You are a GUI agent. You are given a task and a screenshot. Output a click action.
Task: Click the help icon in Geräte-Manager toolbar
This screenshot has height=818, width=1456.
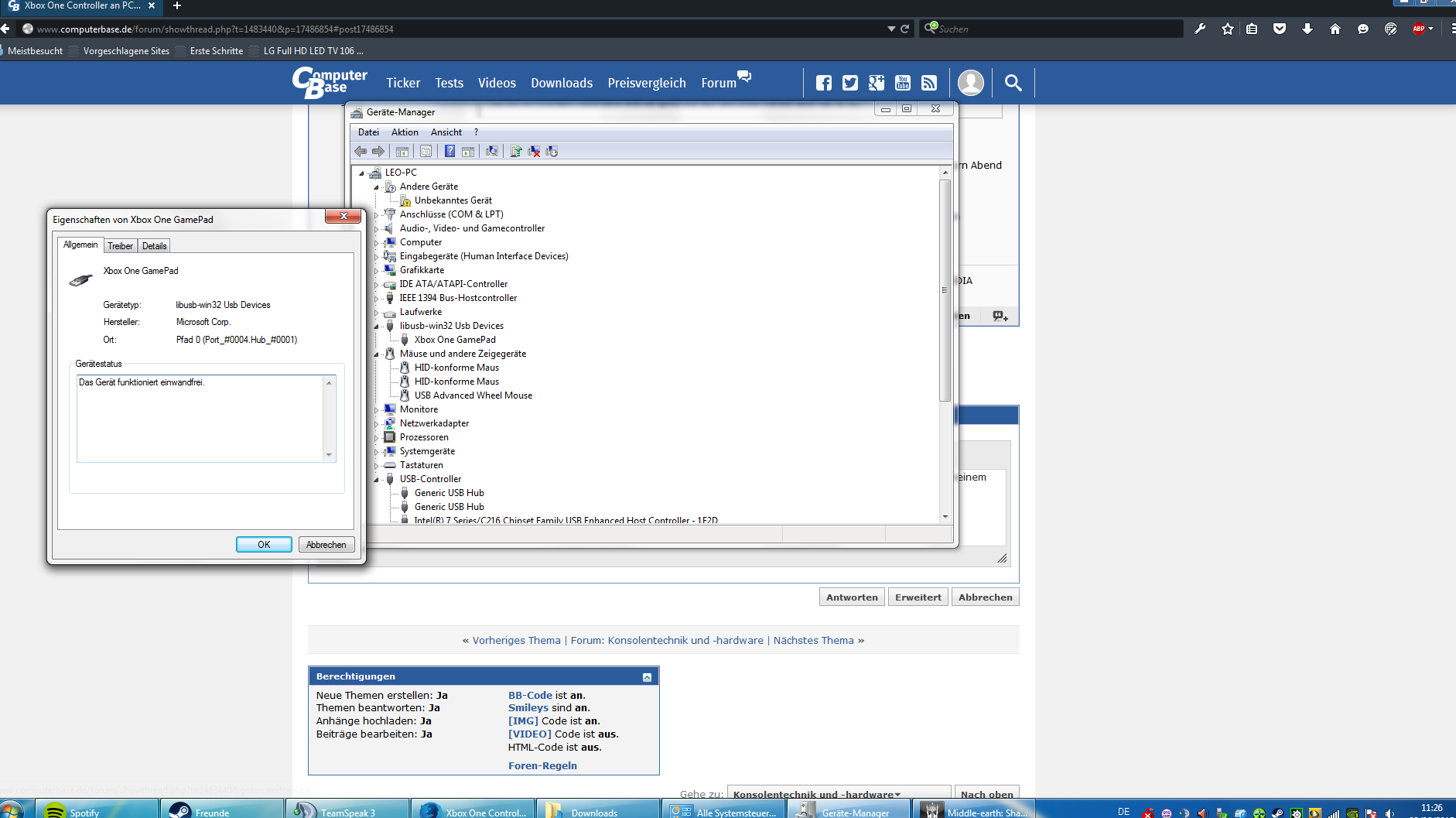pyautogui.click(x=449, y=151)
